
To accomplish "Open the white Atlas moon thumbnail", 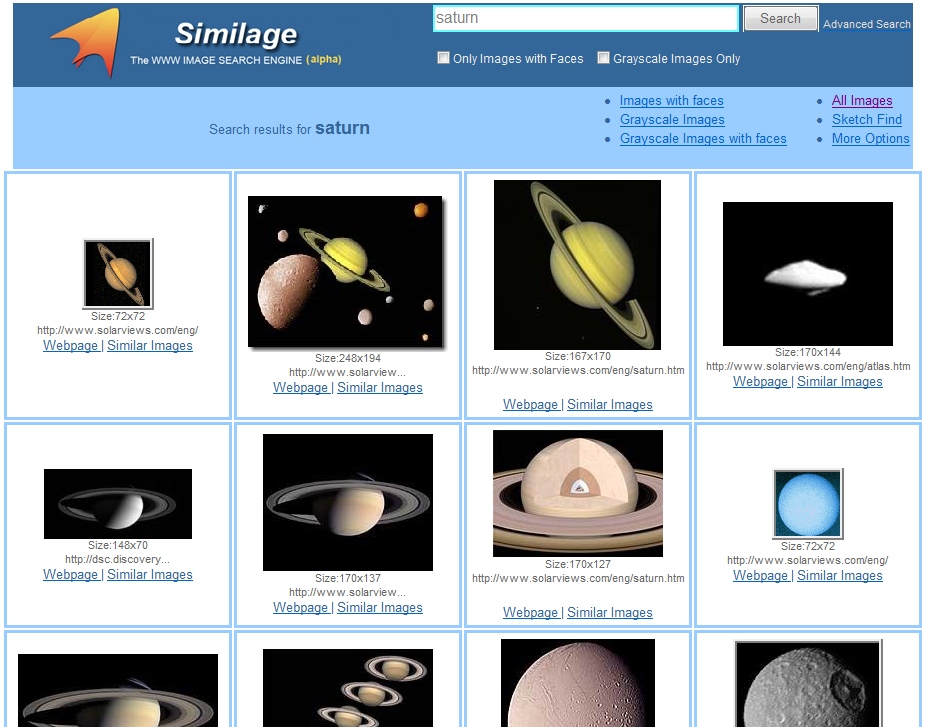I will pos(807,274).
